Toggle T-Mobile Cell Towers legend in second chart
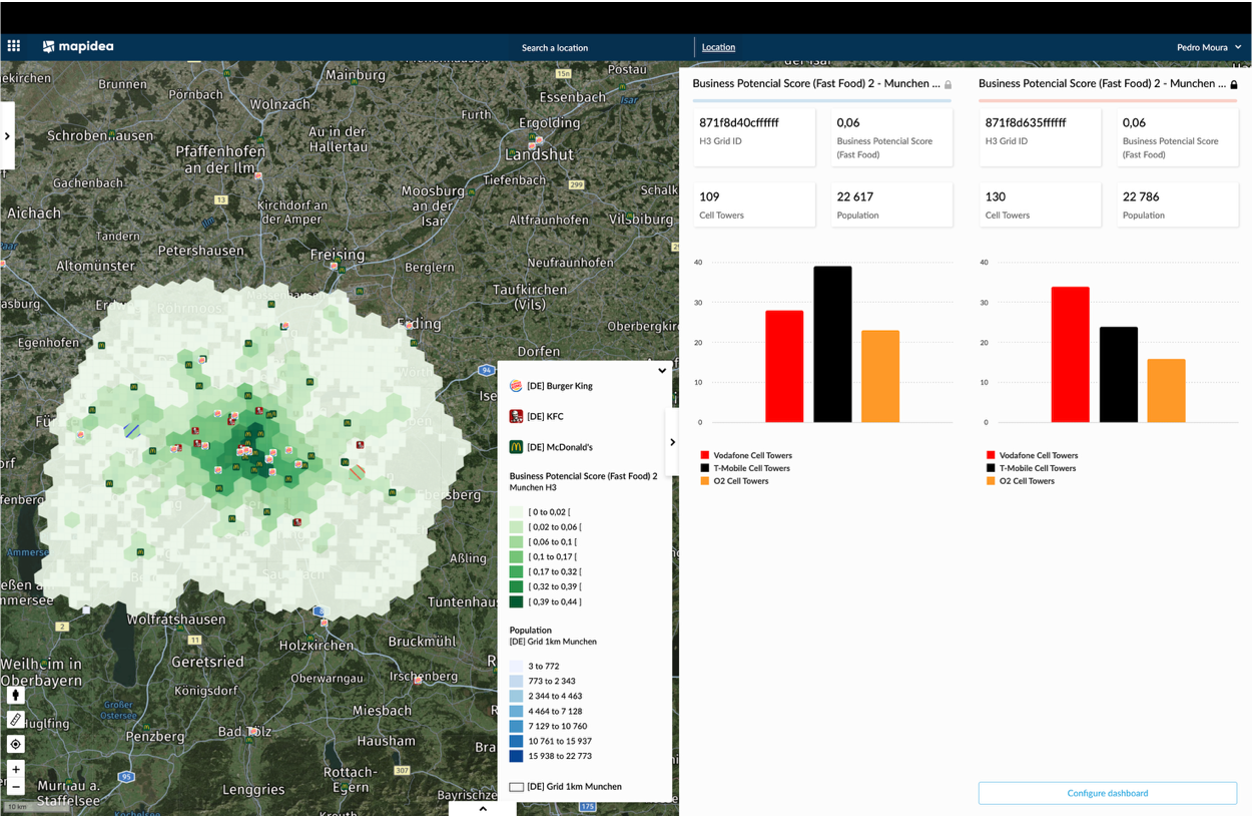 (x=1031, y=468)
